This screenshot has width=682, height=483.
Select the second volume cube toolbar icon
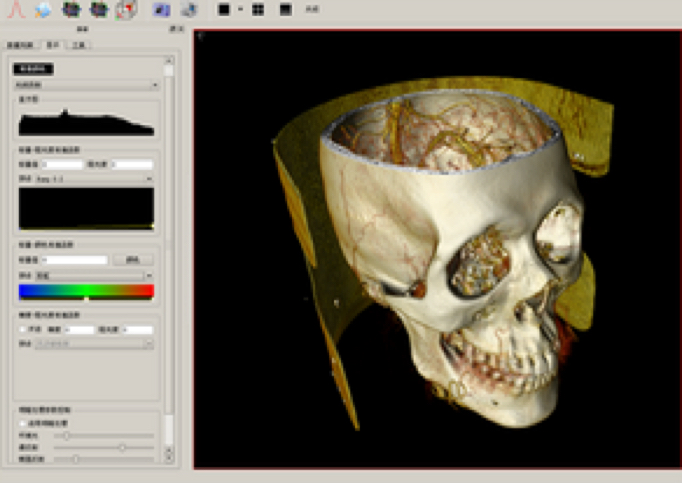98,10
